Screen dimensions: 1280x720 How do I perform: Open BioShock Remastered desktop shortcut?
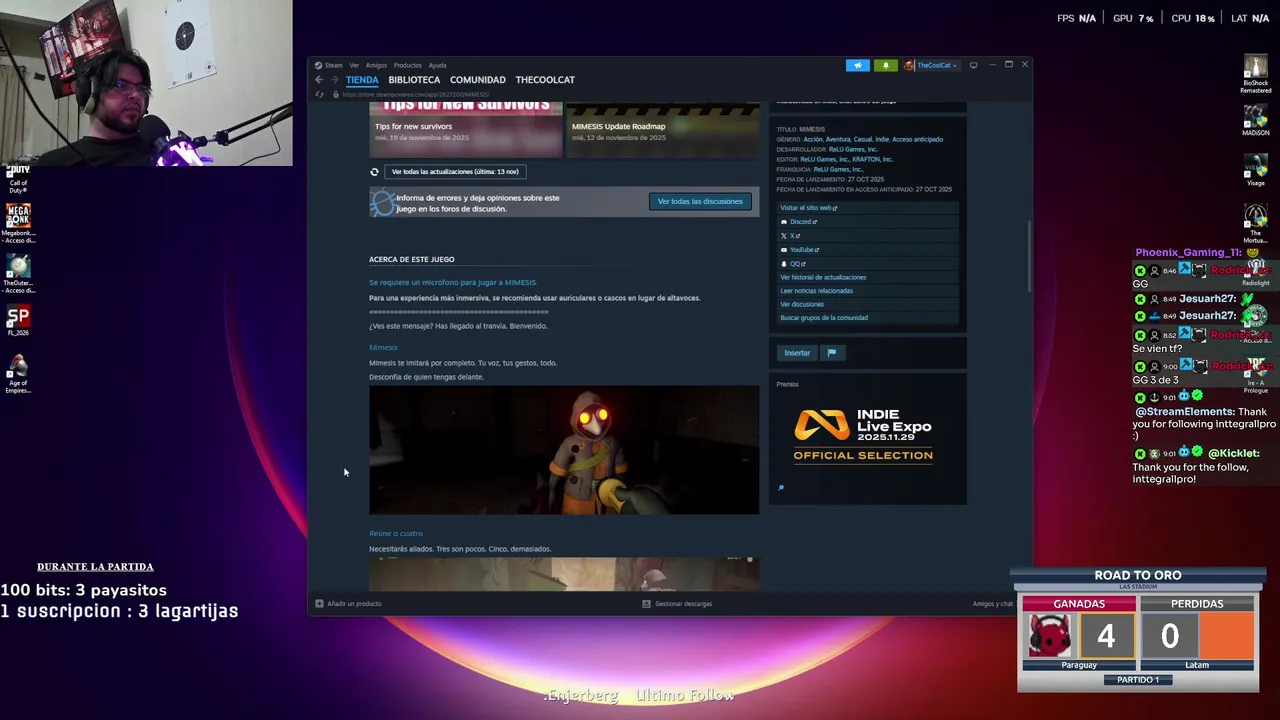[x=1255, y=74]
